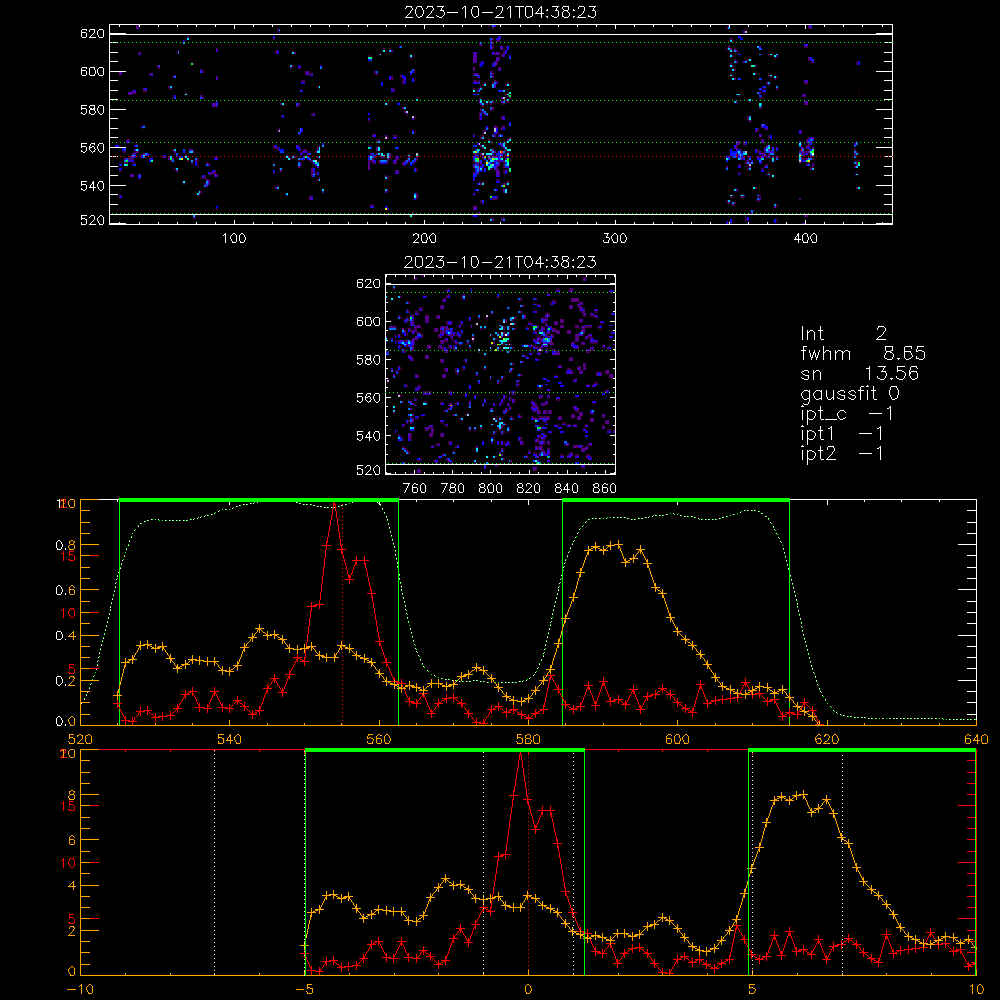Click the right thick green bar atop third plot
This screenshot has height=1000, width=1000.
tap(676, 500)
